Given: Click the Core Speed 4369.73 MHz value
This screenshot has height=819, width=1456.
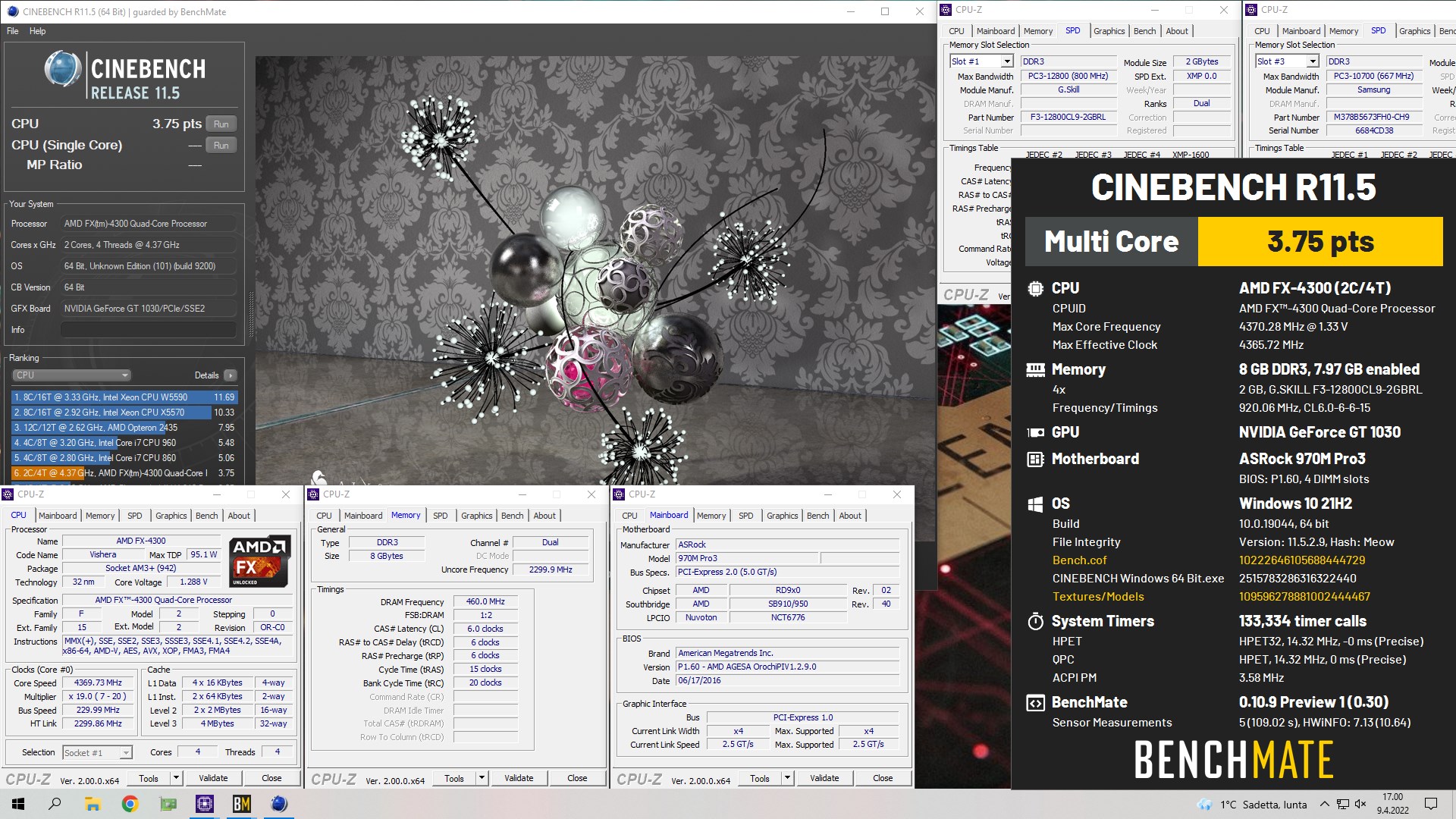Looking at the screenshot, I should click(99, 683).
